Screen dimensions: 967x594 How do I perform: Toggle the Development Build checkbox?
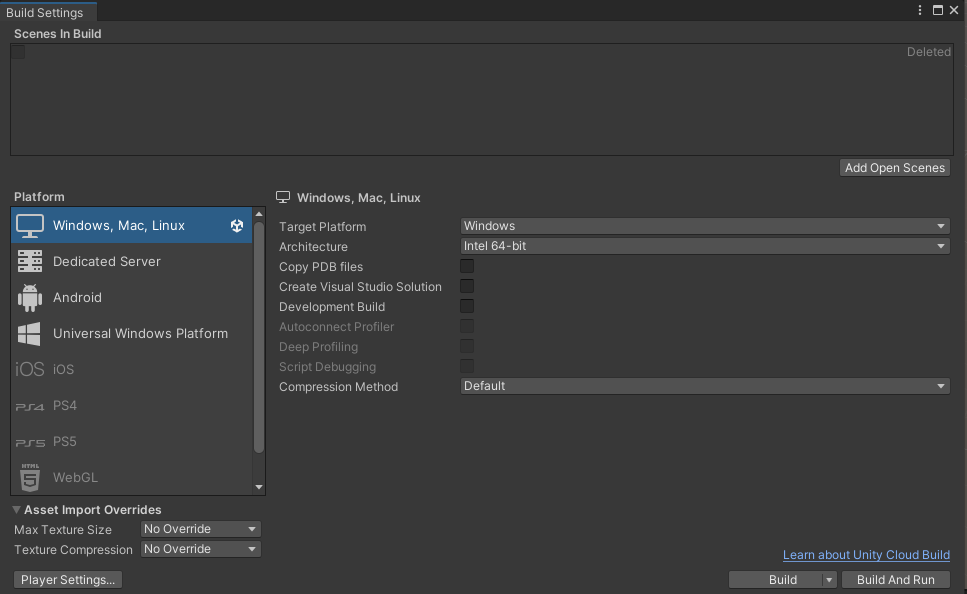[x=467, y=307]
